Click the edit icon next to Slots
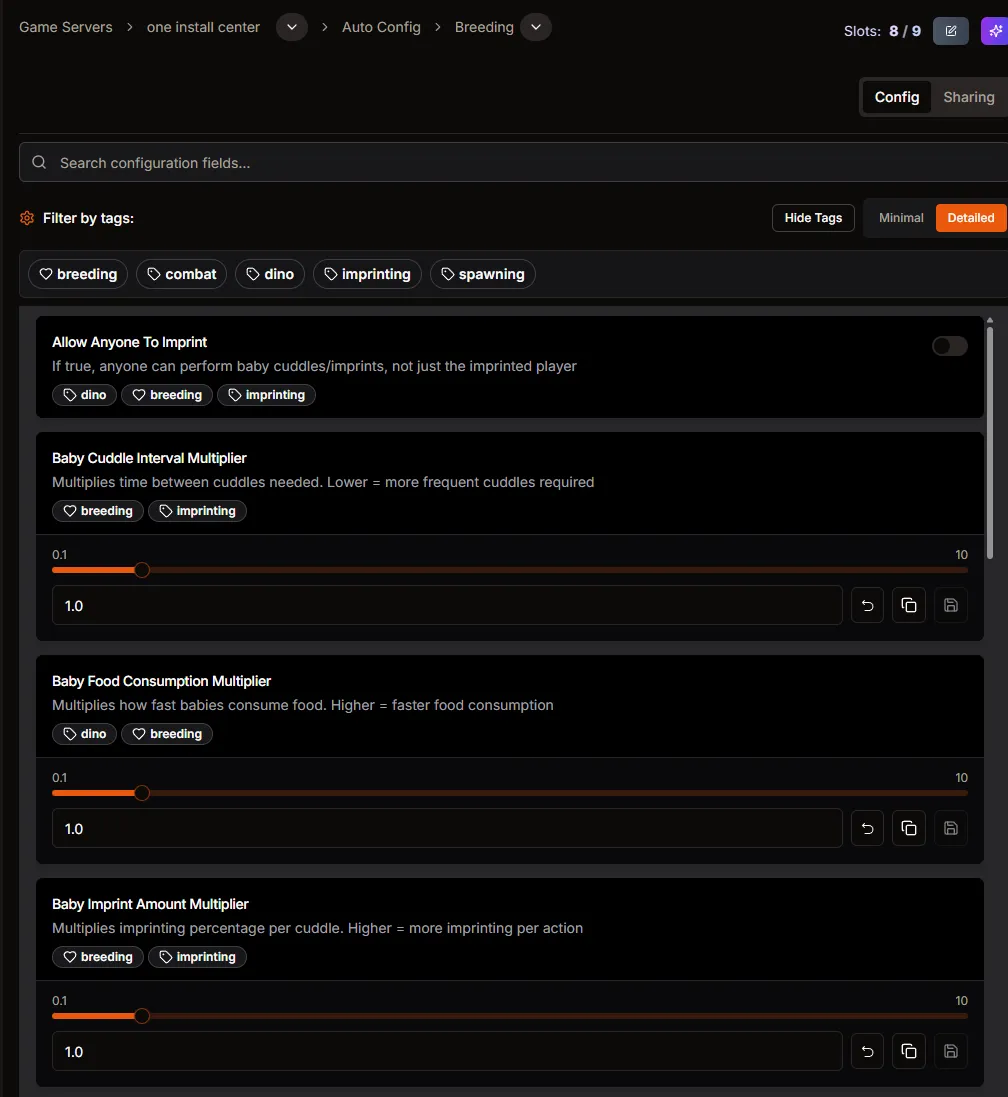 click(949, 31)
